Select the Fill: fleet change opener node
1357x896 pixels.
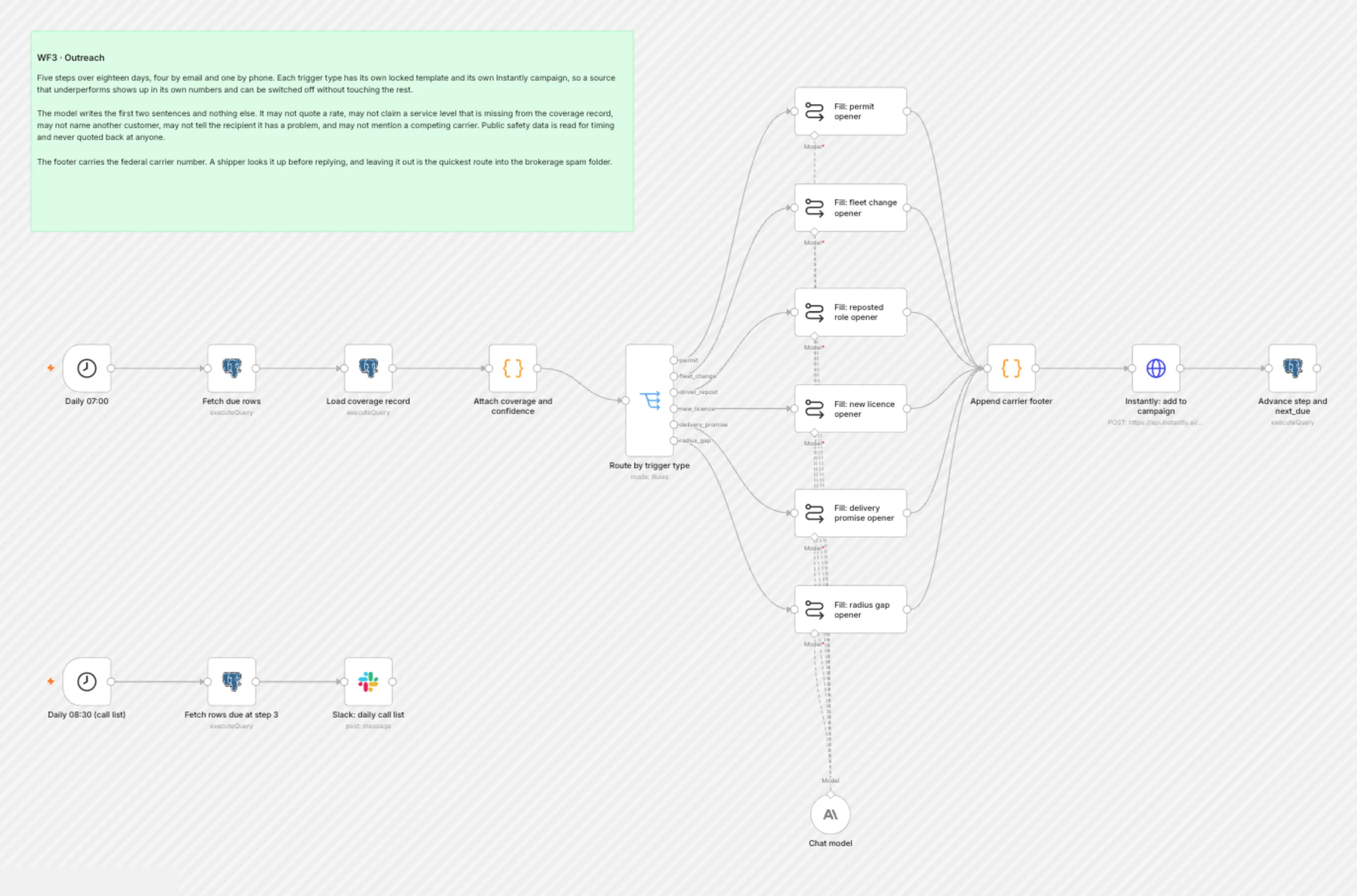(850, 207)
